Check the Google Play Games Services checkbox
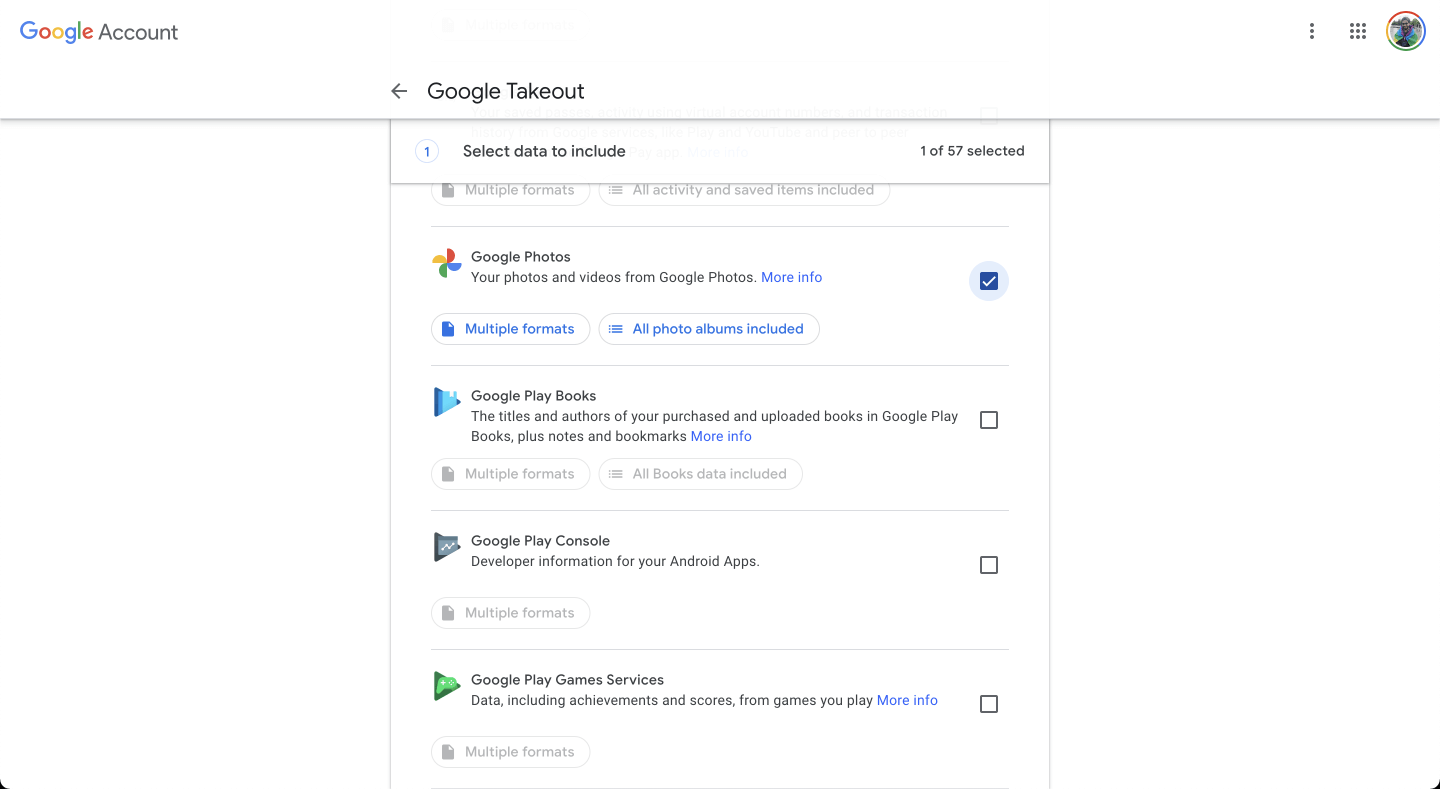 988,704
